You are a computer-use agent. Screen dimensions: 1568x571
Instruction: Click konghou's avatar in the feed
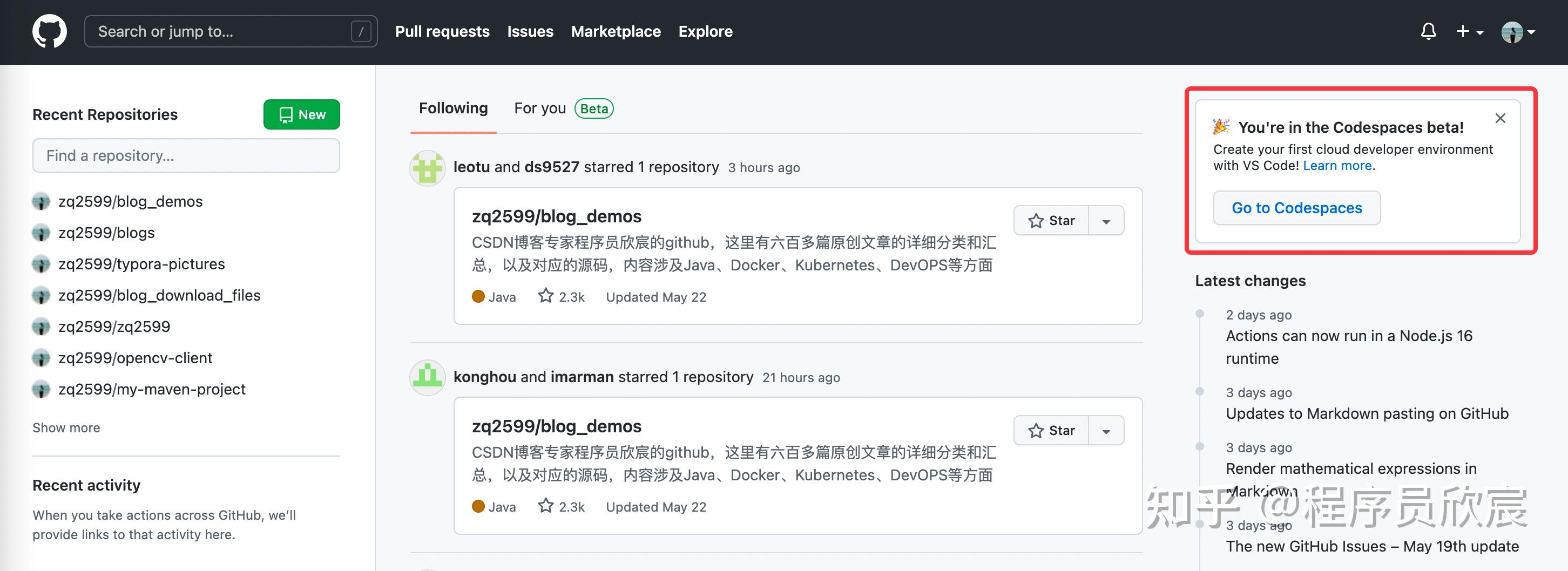(427, 377)
